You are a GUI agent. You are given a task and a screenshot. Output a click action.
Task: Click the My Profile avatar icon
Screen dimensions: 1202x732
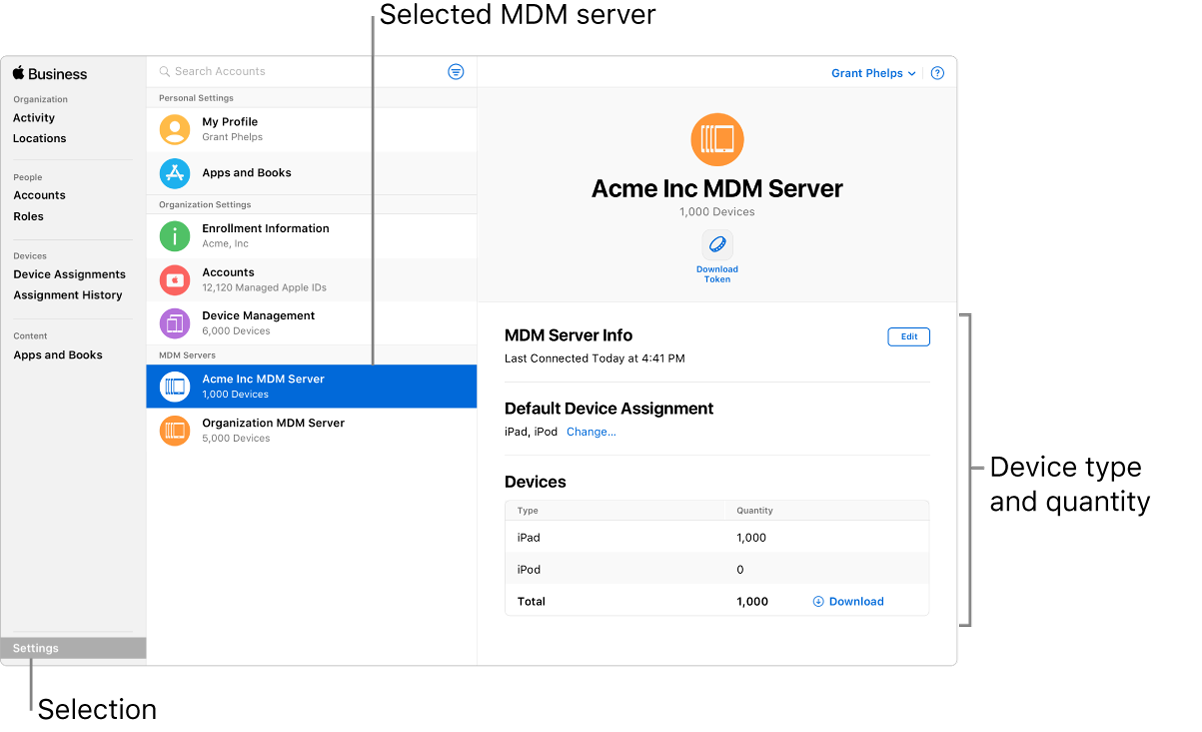175,129
